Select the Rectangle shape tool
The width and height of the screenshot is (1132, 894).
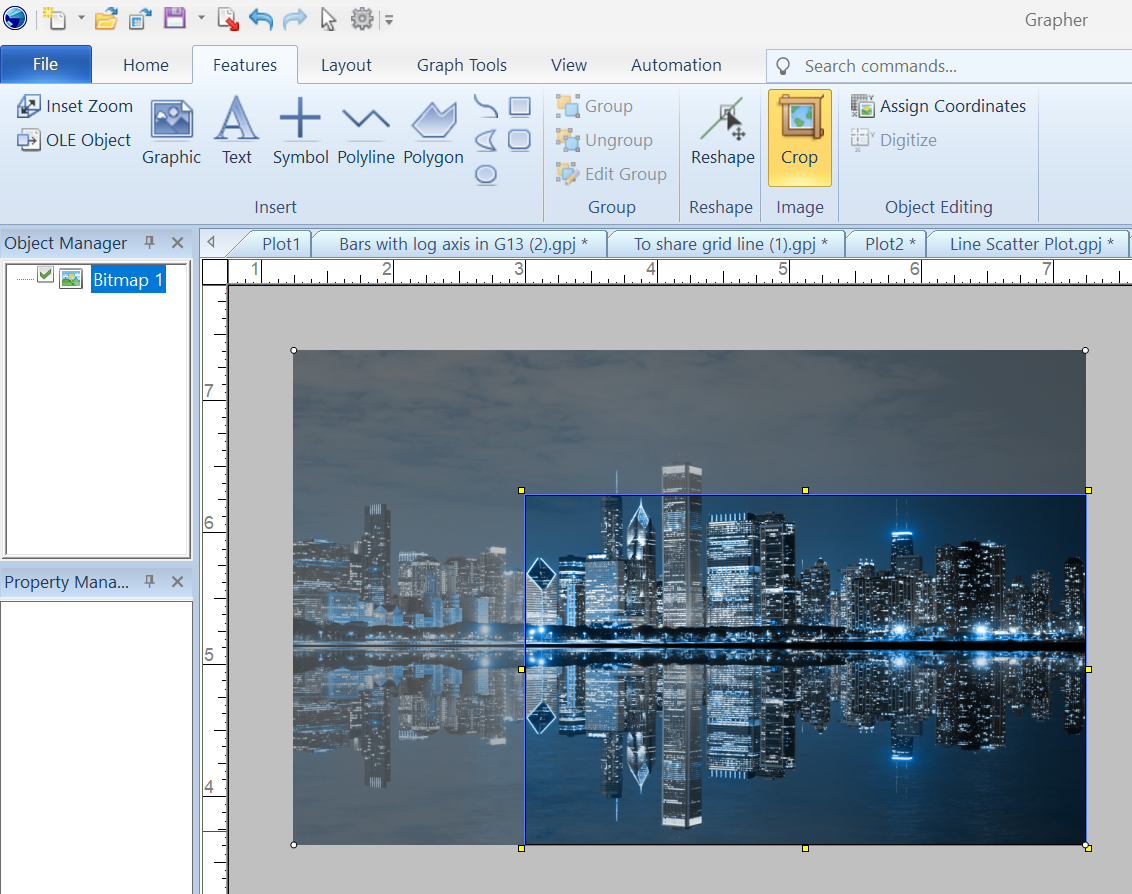click(x=519, y=107)
